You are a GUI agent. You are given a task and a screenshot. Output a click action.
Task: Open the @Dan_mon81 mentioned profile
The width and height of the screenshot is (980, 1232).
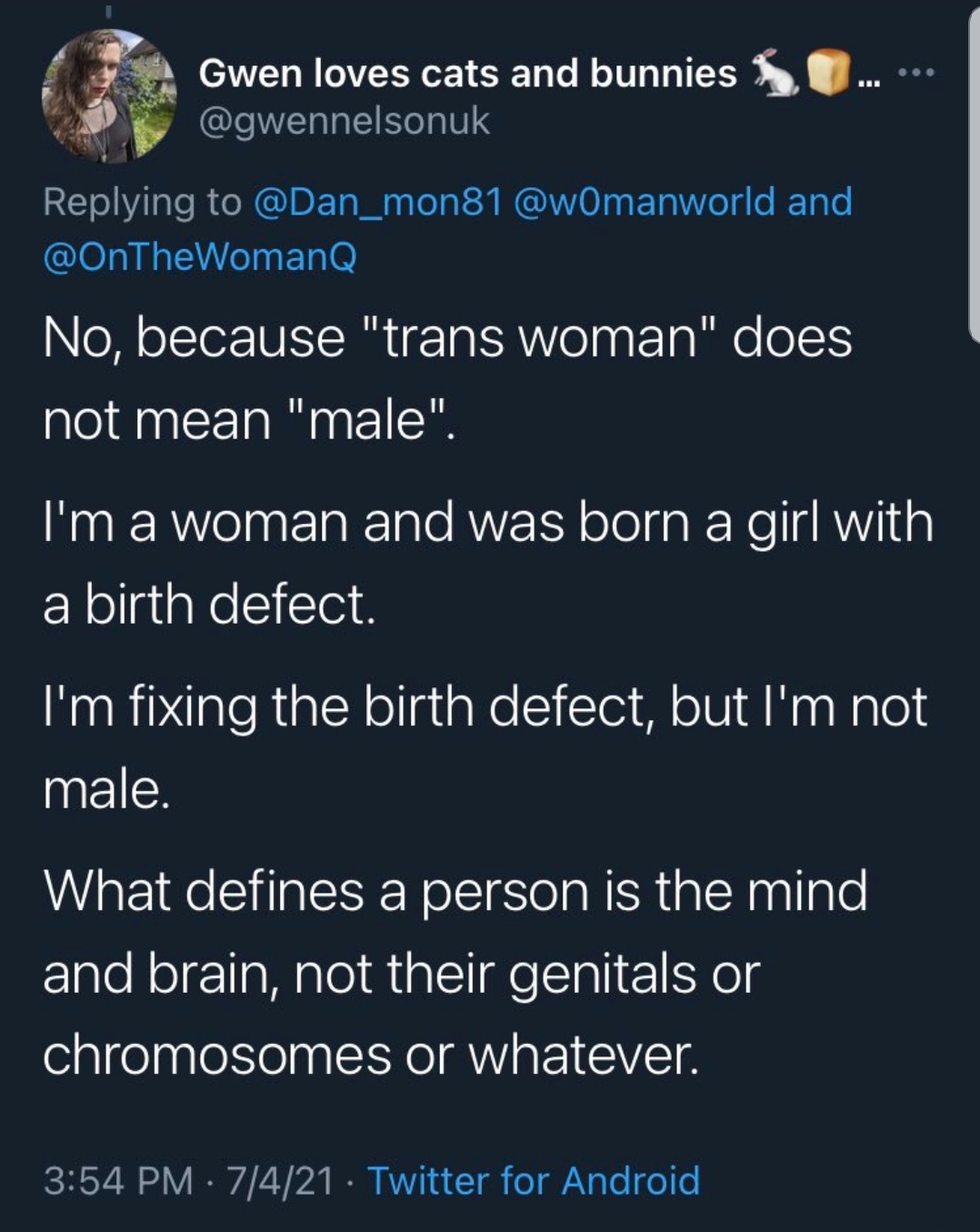[378, 202]
